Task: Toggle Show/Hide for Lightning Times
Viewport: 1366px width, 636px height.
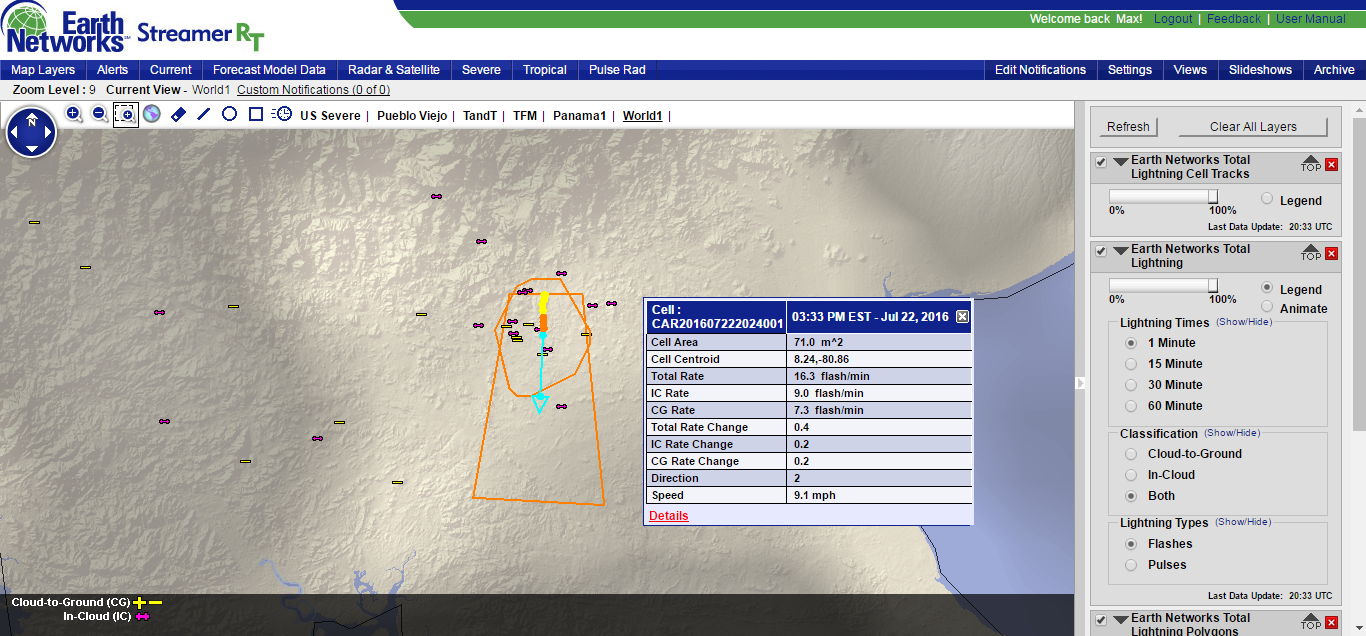Action: coord(1243,323)
